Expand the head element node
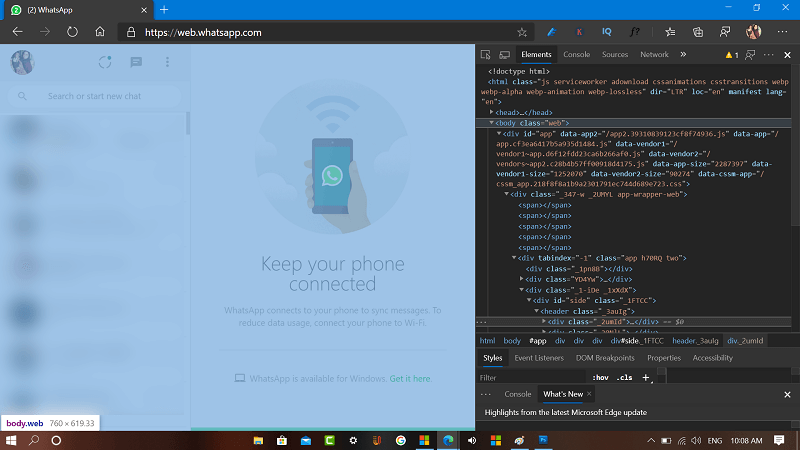 491,112
